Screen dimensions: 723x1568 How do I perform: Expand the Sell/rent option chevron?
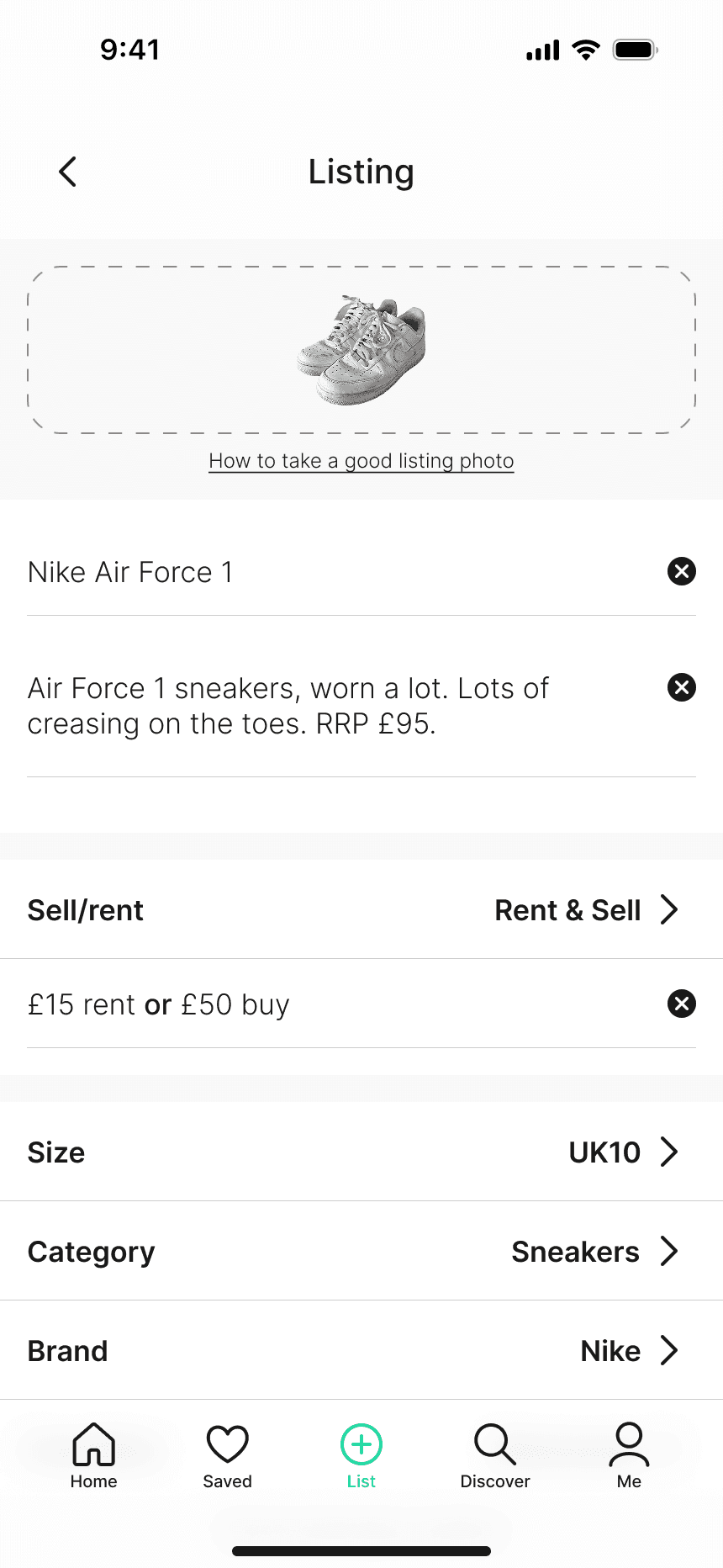click(669, 910)
